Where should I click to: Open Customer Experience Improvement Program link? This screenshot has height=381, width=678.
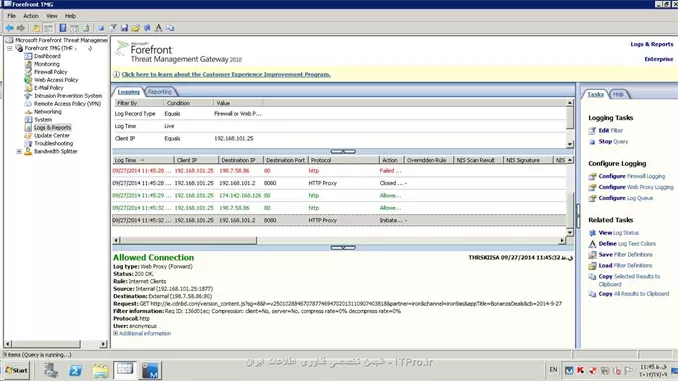(x=226, y=74)
